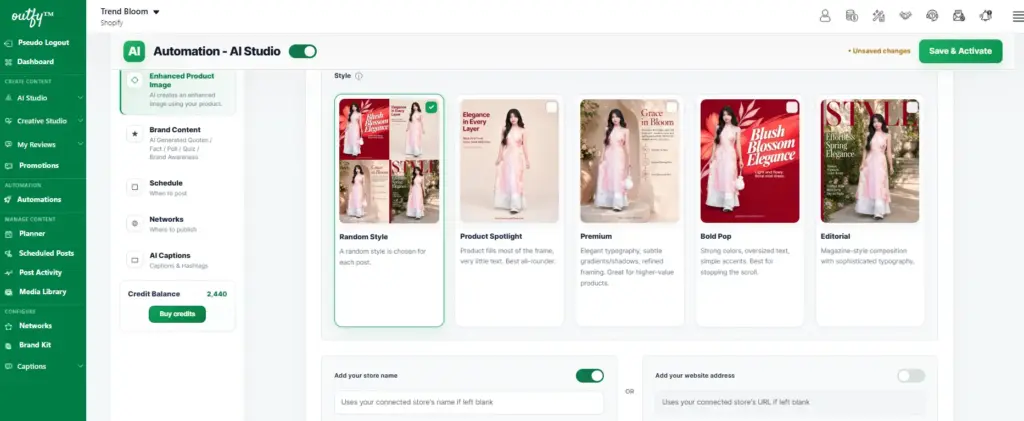Click the Promotions sidebar icon

pos(8,166)
